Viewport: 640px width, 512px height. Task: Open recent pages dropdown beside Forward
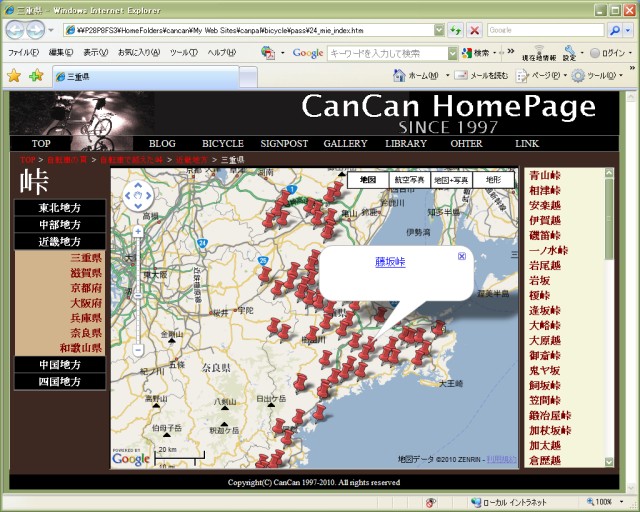point(51,30)
